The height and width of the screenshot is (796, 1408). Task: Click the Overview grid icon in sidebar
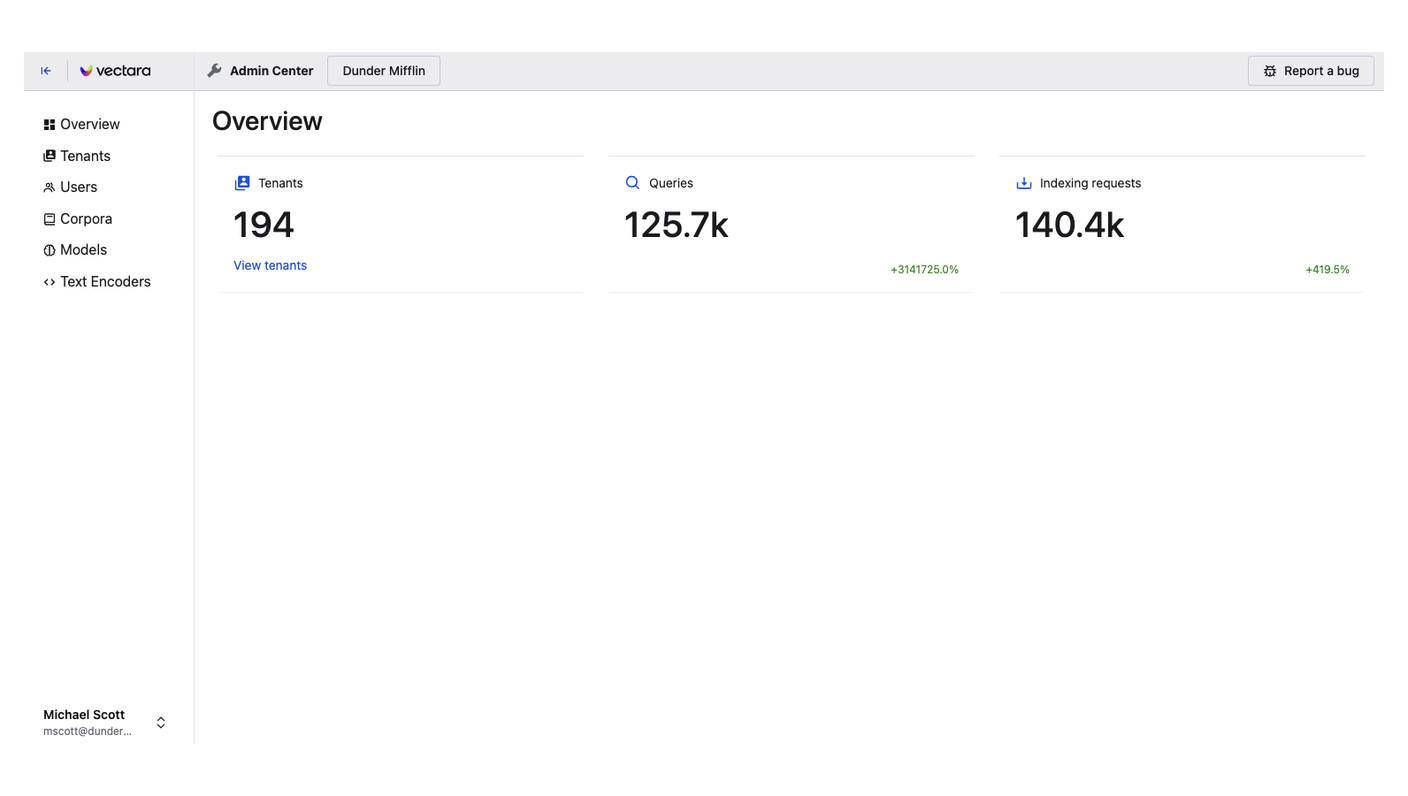(49, 125)
